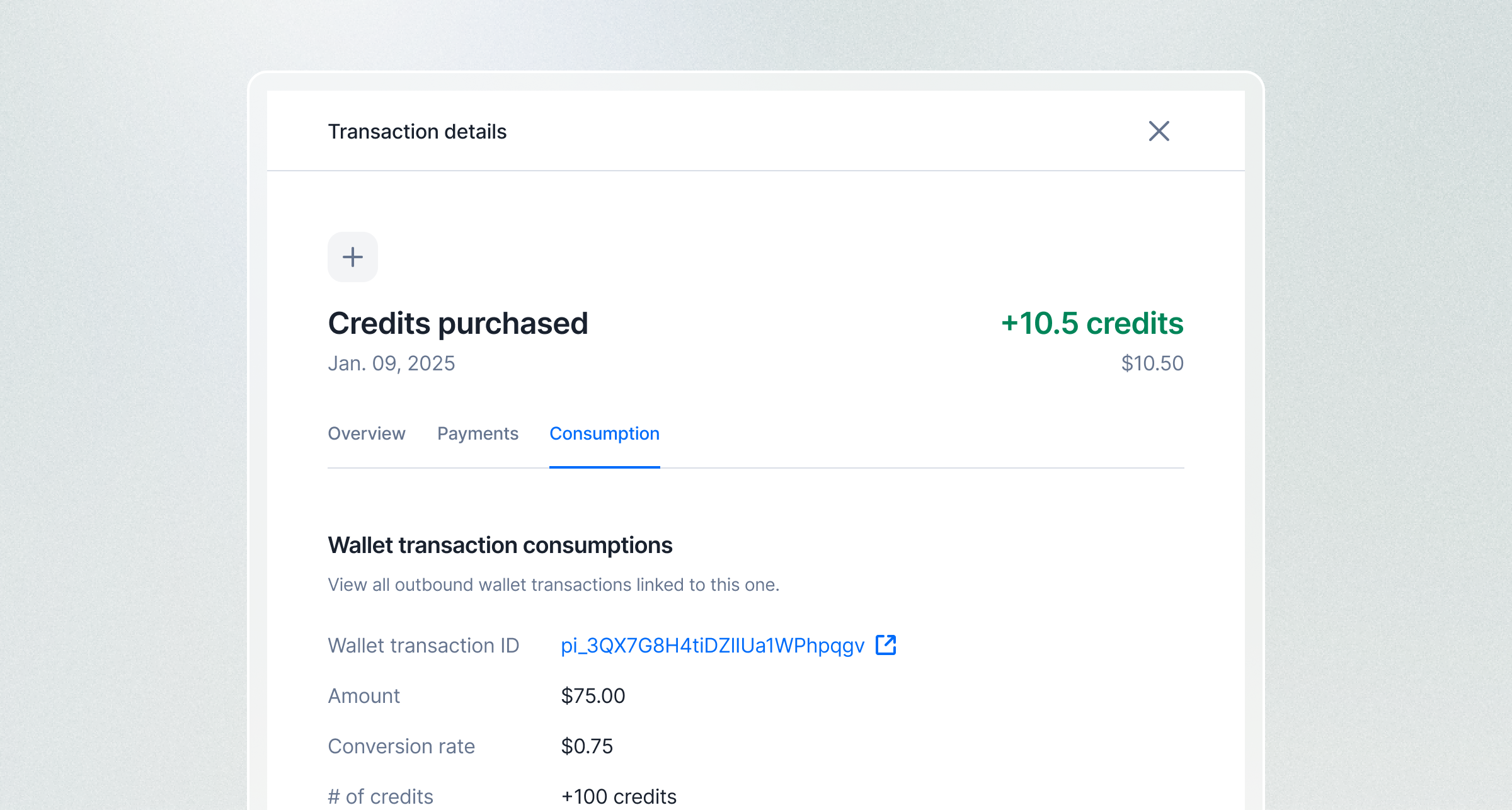The width and height of the screenshot is (1512, 810).
Task: Select the $0.75 conversion rate value
Action: click(x=587, y=746)
